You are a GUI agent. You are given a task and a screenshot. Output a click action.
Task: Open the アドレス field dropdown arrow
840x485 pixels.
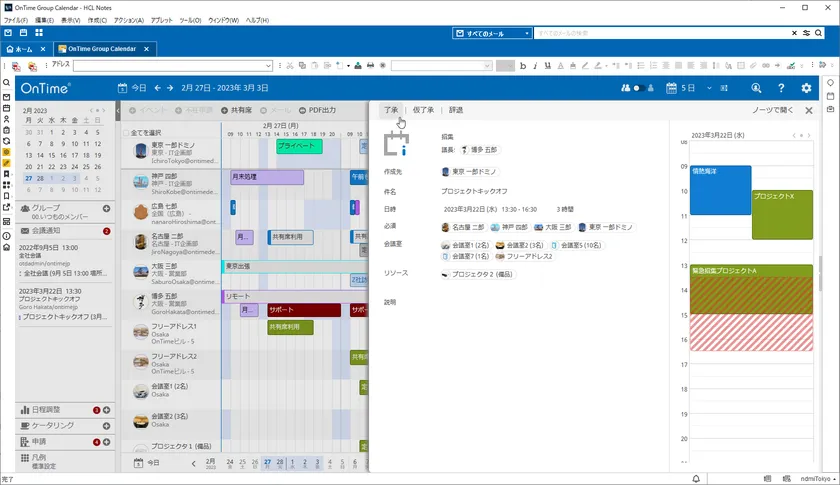268,66
